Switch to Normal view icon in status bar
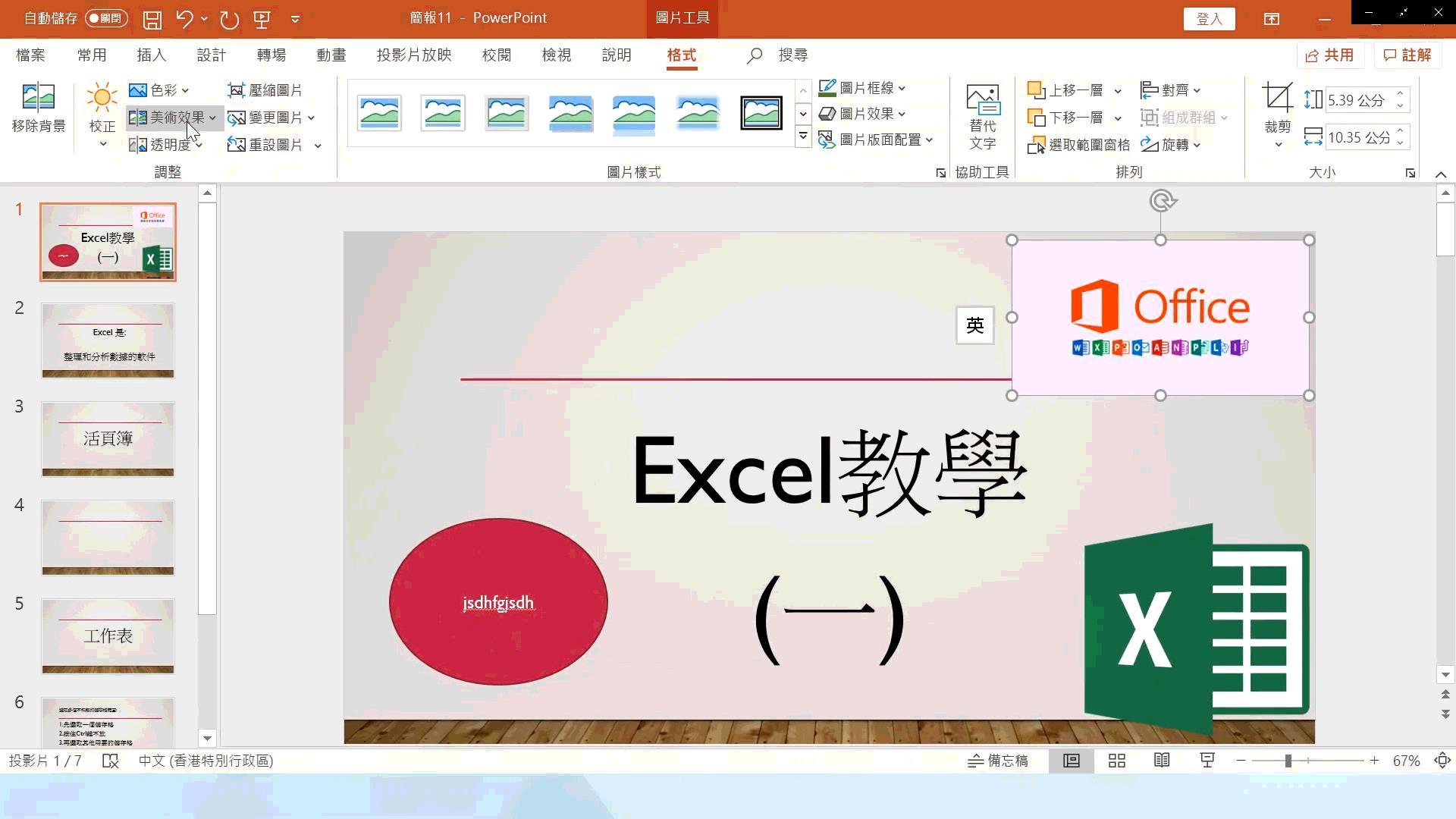 [x=1072, y=761]
